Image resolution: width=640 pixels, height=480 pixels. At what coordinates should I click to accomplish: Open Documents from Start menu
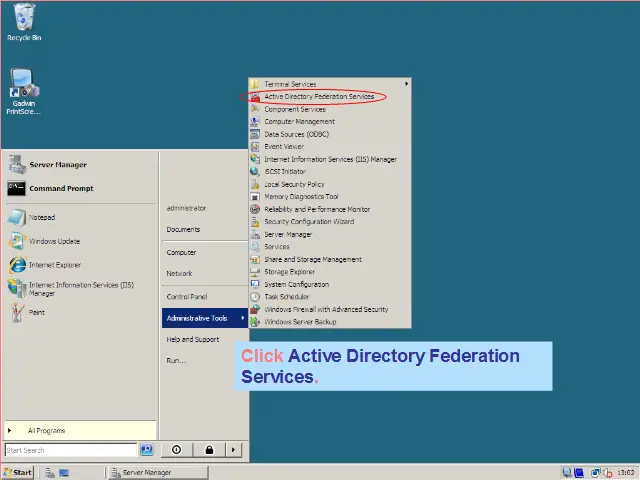[183, 229]
